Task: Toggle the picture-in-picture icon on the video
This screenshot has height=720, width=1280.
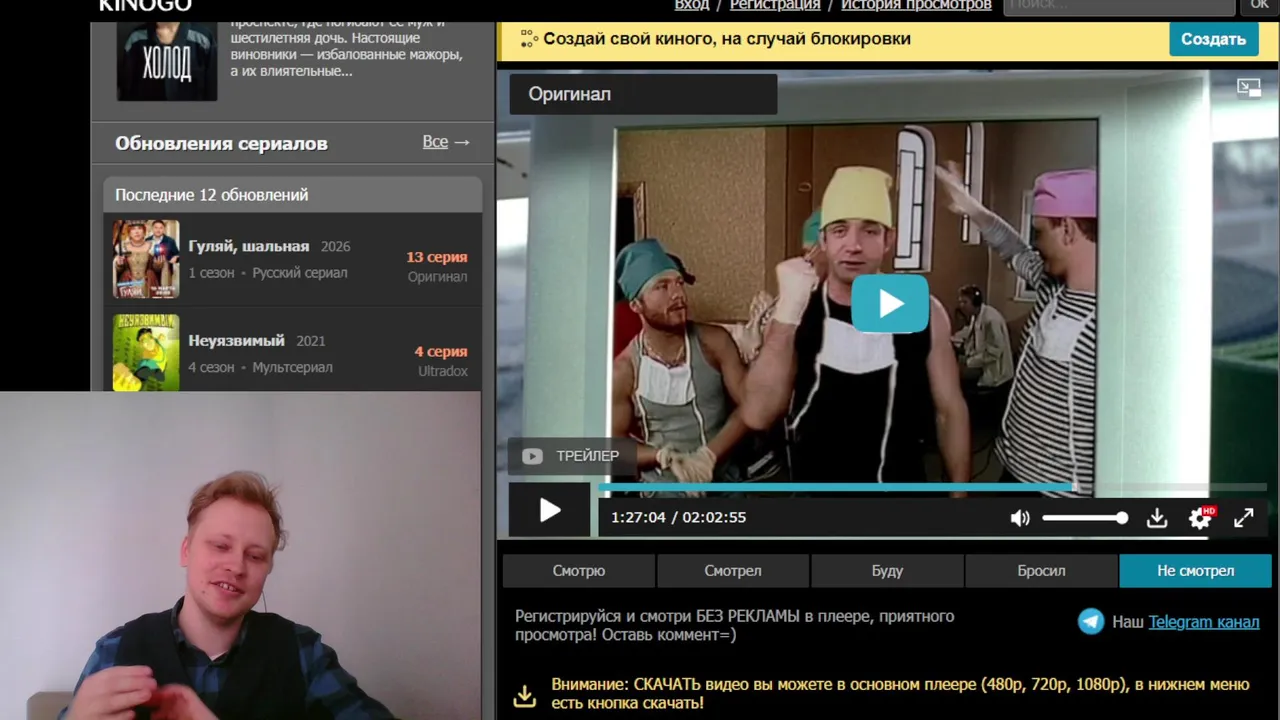Action: pyautogui.click(x=1249, y=88)
